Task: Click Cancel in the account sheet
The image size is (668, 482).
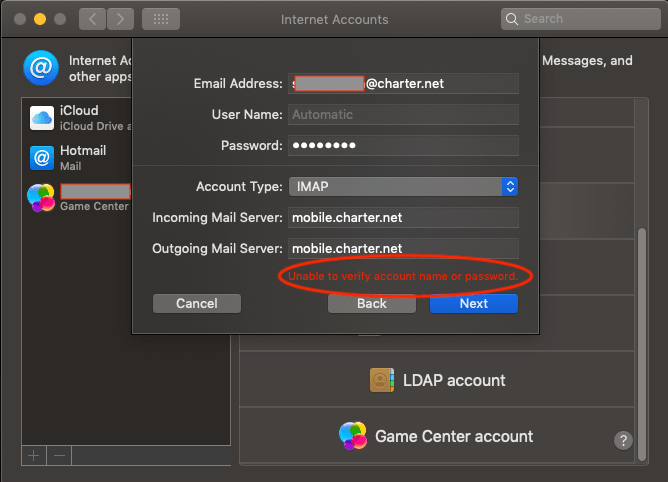Action: [x=197, y=303]
